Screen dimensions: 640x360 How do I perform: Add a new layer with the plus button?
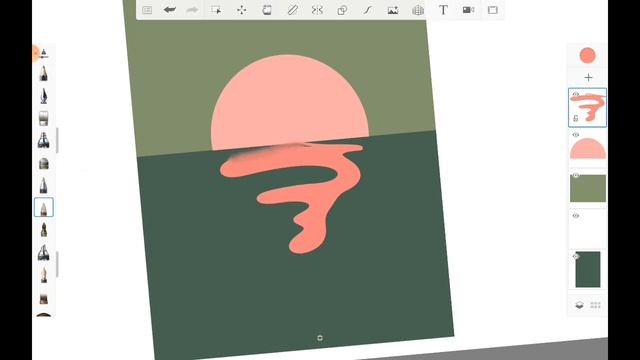click(588, 78)
